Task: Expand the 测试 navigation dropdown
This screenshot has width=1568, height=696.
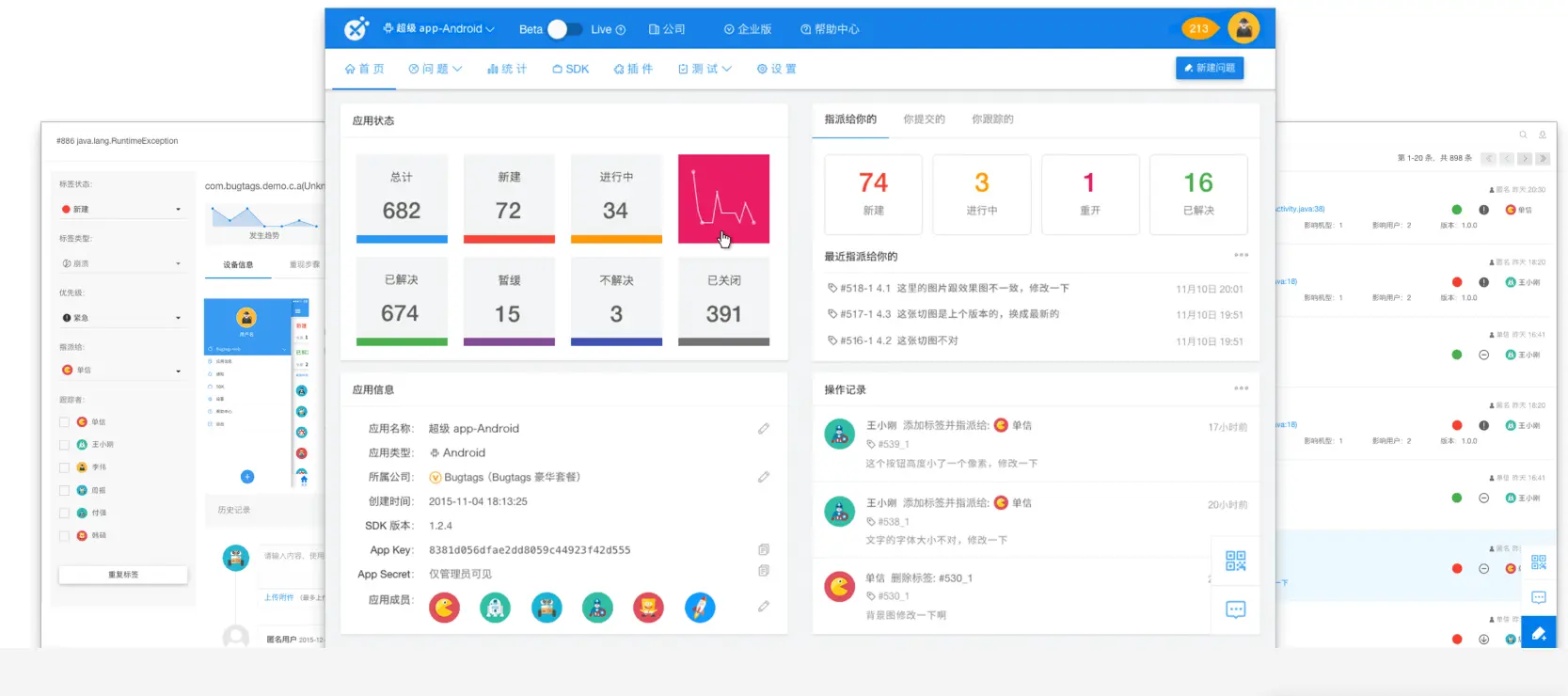Action: click(705, 69)
